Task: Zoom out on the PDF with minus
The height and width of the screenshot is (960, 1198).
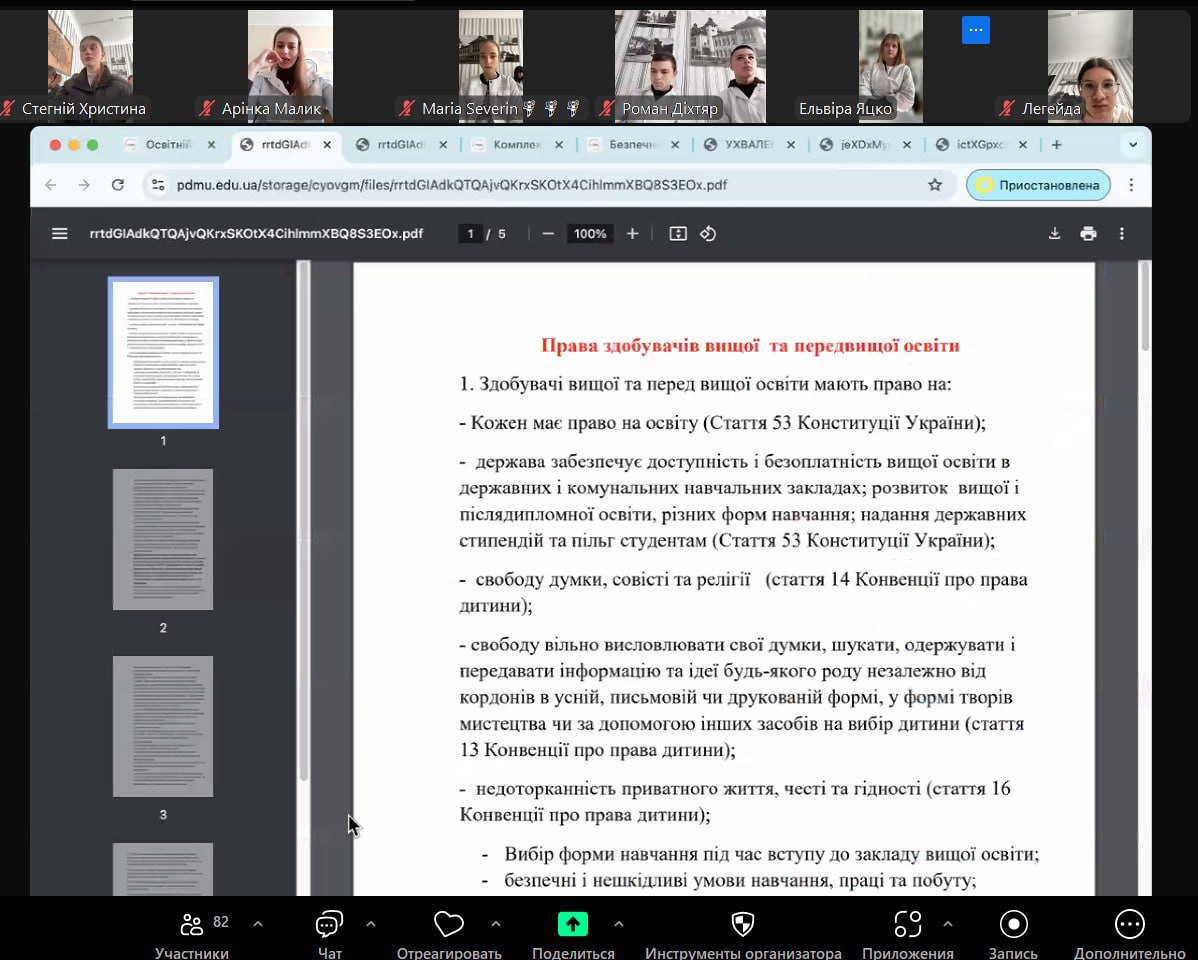Action: click(548, 234)
